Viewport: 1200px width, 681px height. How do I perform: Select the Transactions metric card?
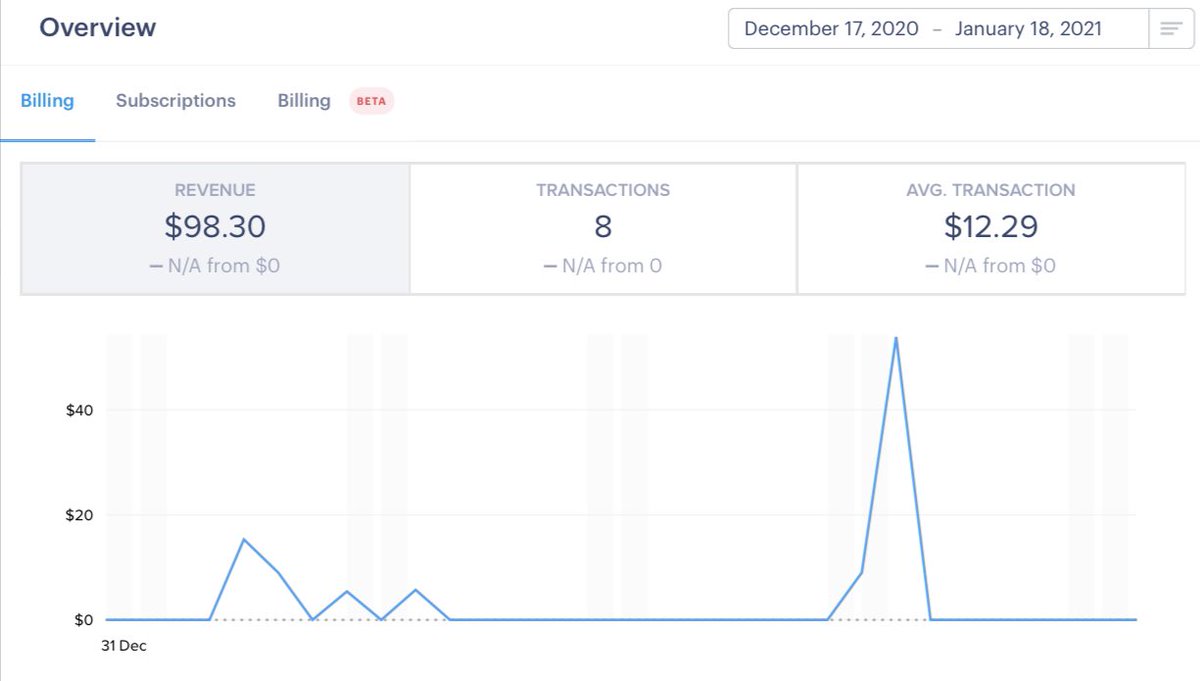tap(602, 227)
